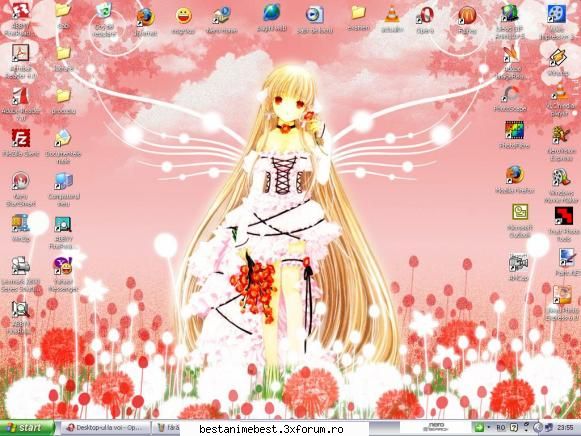Click the Windows Start button

click(x=27, y=428)
